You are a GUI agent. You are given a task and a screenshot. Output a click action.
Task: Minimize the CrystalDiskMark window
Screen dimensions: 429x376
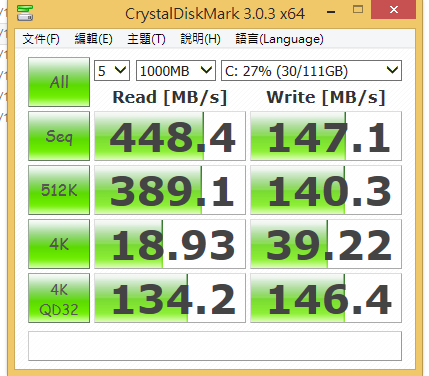click(x=331, y=12)
